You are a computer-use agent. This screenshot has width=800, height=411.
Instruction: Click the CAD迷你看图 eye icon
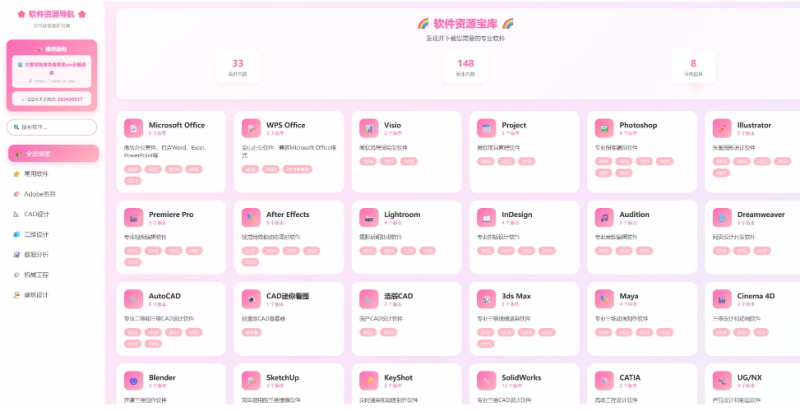[251, 299]
